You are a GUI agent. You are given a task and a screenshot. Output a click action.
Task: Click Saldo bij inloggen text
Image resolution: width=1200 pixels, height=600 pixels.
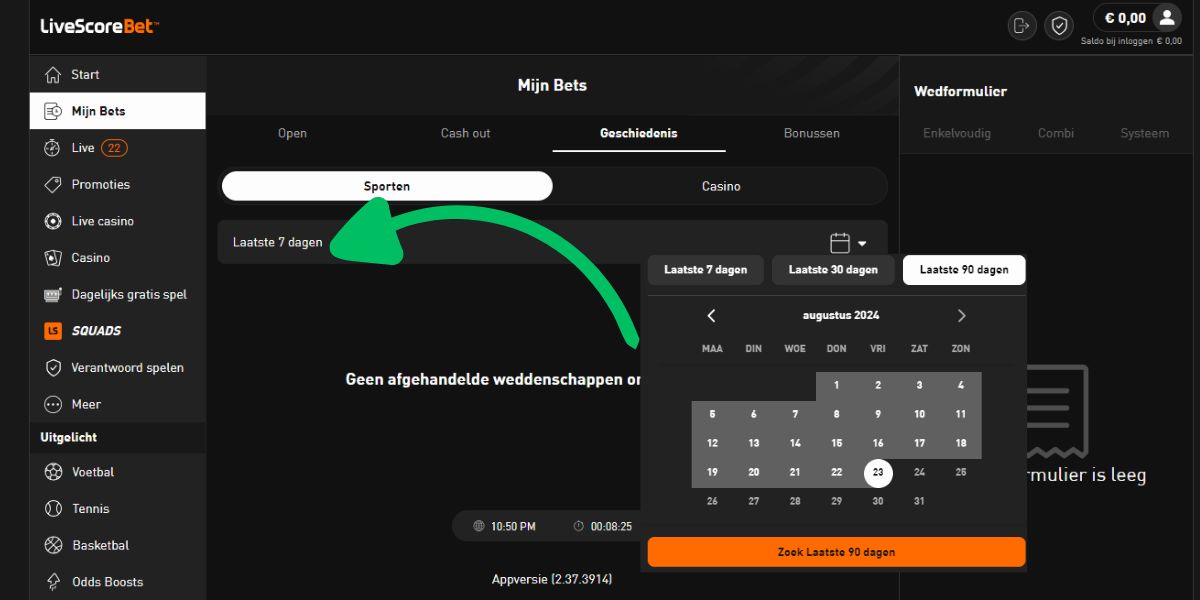pyautogui.click(x=1131, y=42)
